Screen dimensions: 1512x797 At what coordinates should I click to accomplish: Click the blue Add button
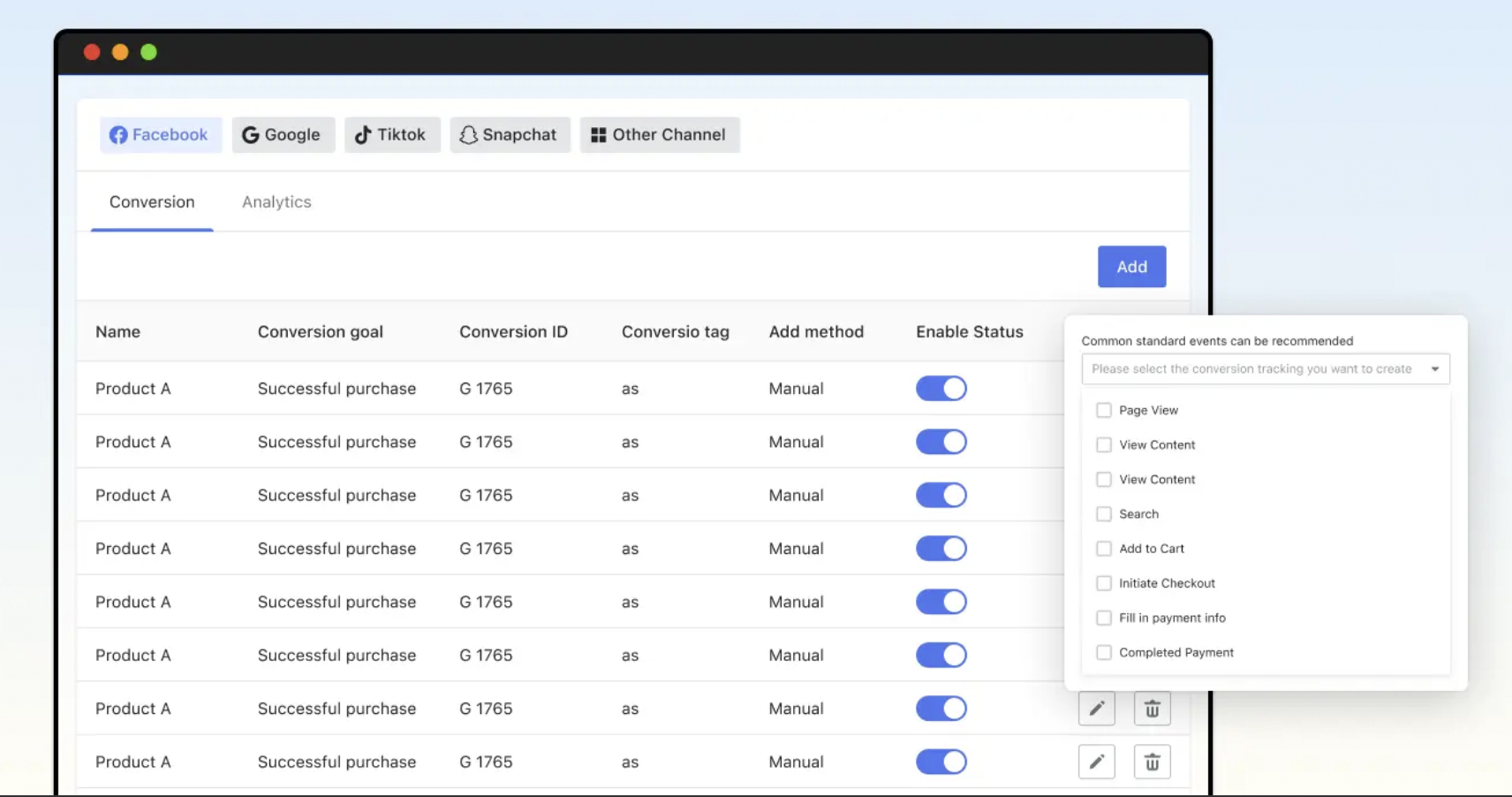(x=1131, y=267)
